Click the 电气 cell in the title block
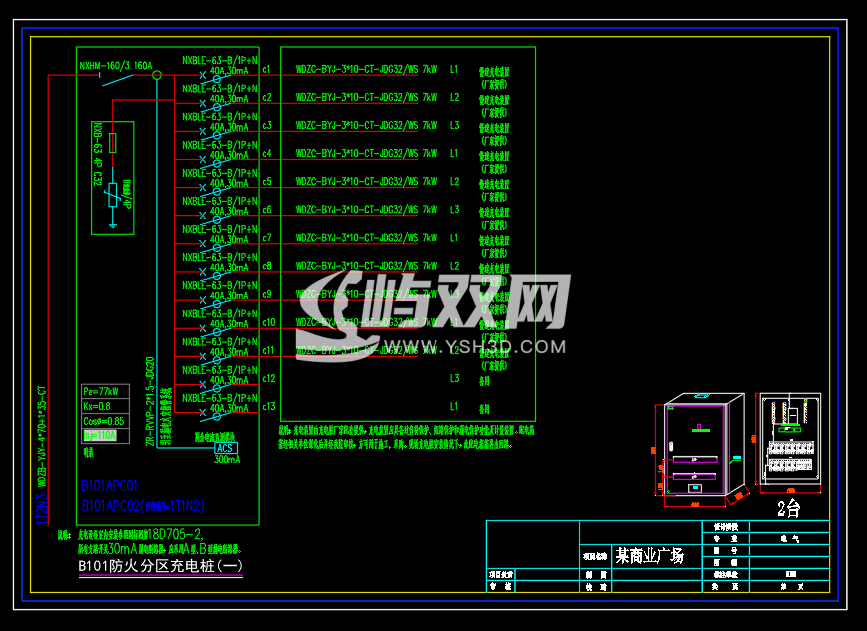867x631 pixels. pyautogui.click(x=790, y=539)
